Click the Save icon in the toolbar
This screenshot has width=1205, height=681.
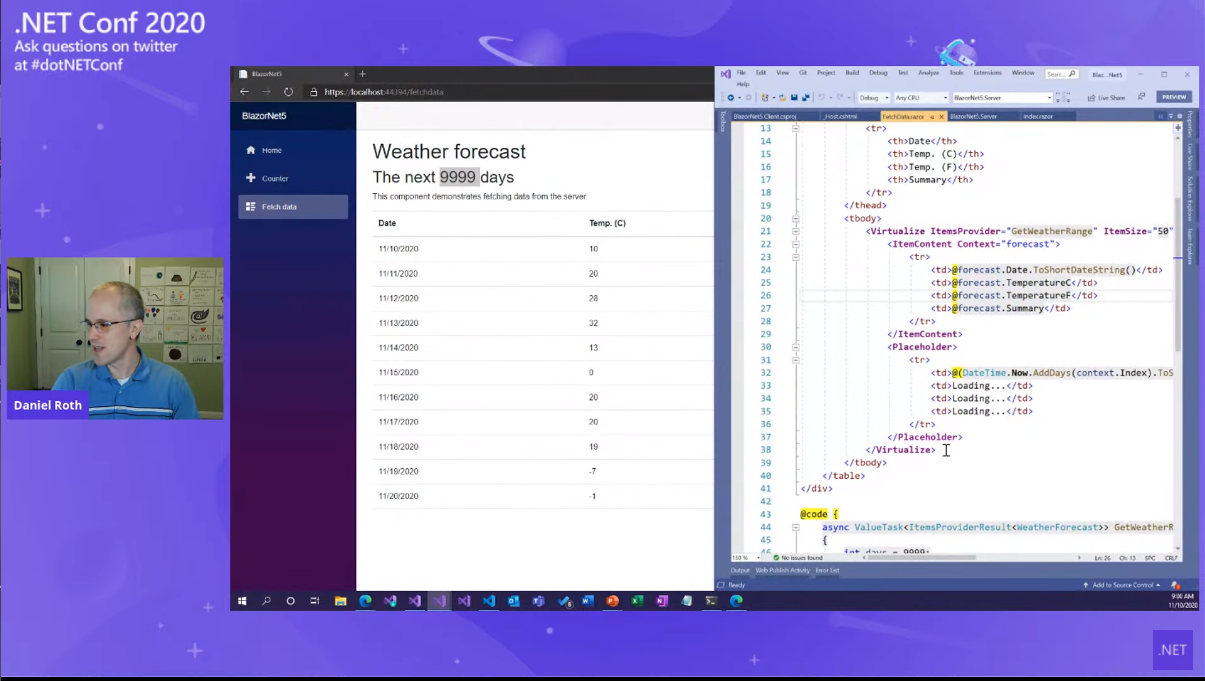point(794,98)
